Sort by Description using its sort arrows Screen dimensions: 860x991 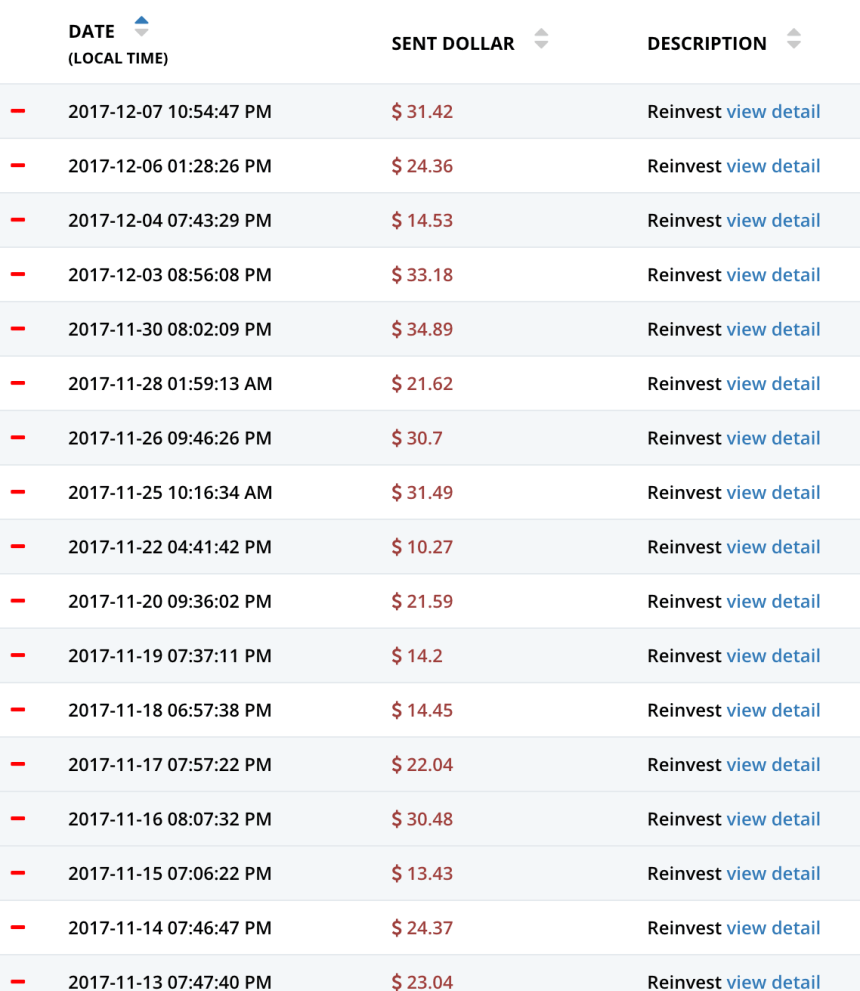793,39
